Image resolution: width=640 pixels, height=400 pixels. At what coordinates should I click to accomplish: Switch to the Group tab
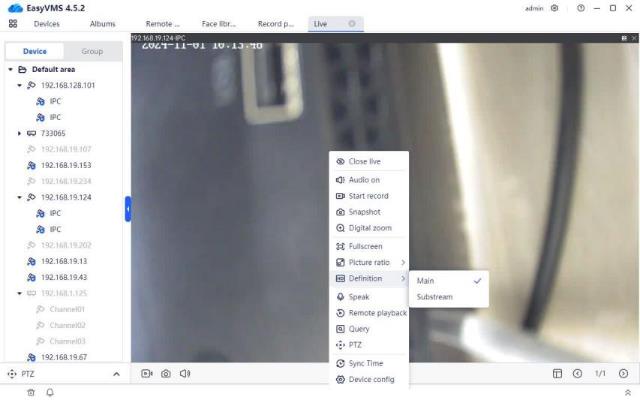tap(92, 51)
